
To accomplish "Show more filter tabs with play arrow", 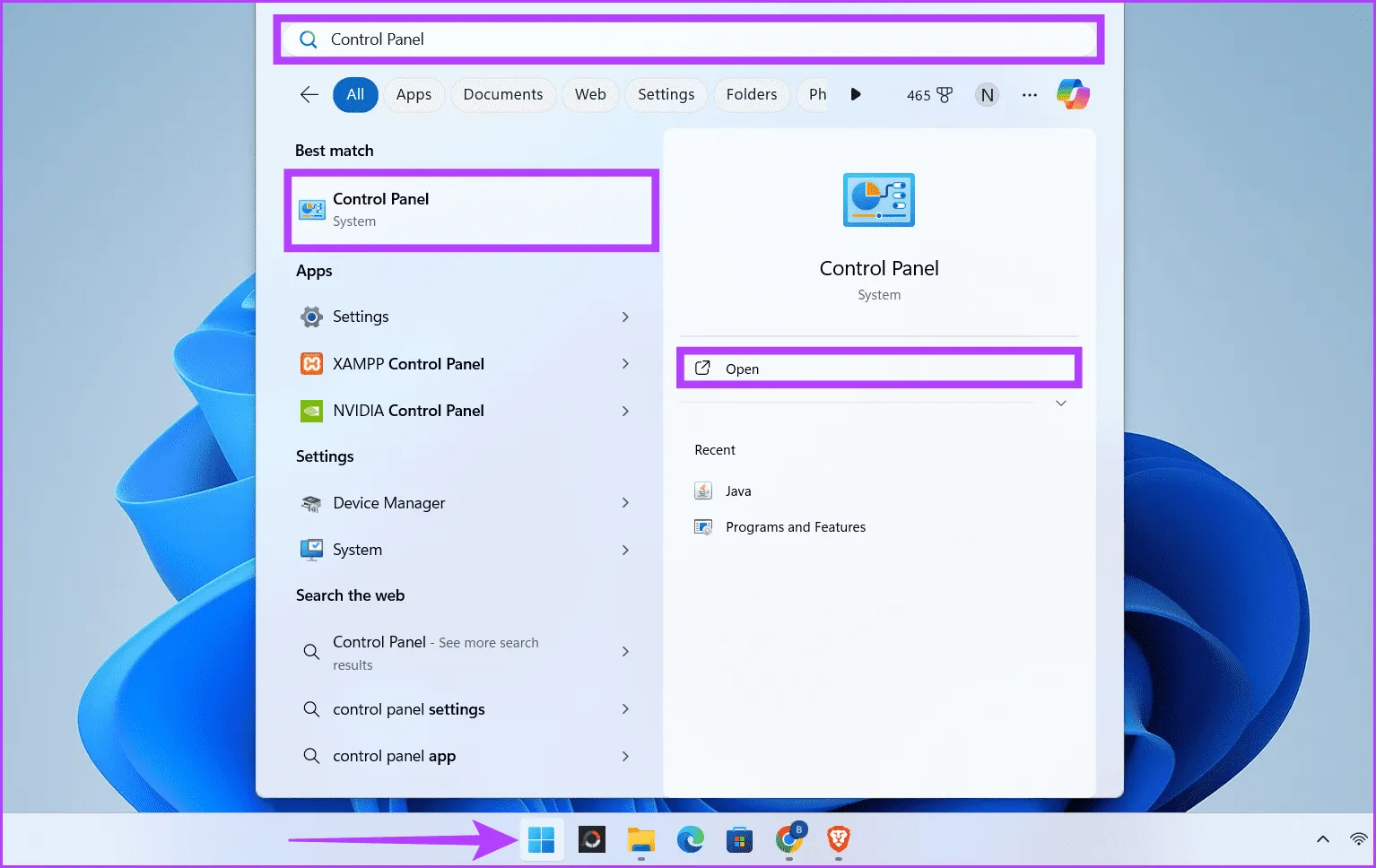I will coord(856,94).
